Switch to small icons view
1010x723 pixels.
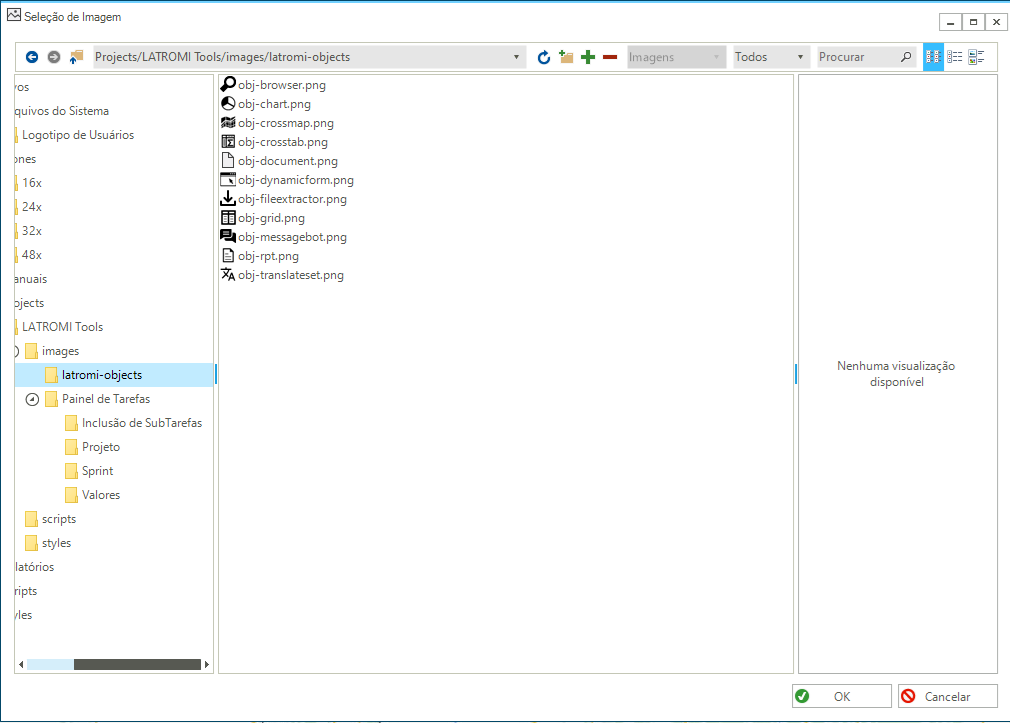pyautogui.click(x=933, y=58)
